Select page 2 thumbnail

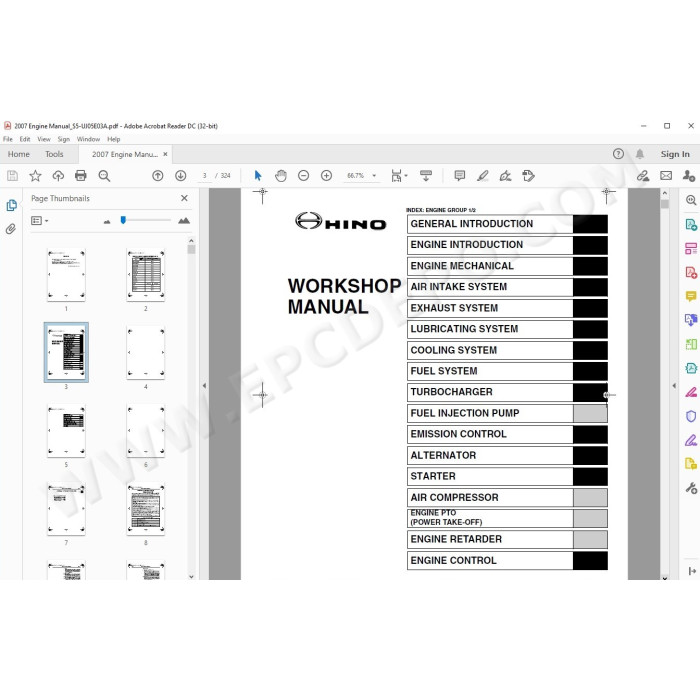pos(146,275)
